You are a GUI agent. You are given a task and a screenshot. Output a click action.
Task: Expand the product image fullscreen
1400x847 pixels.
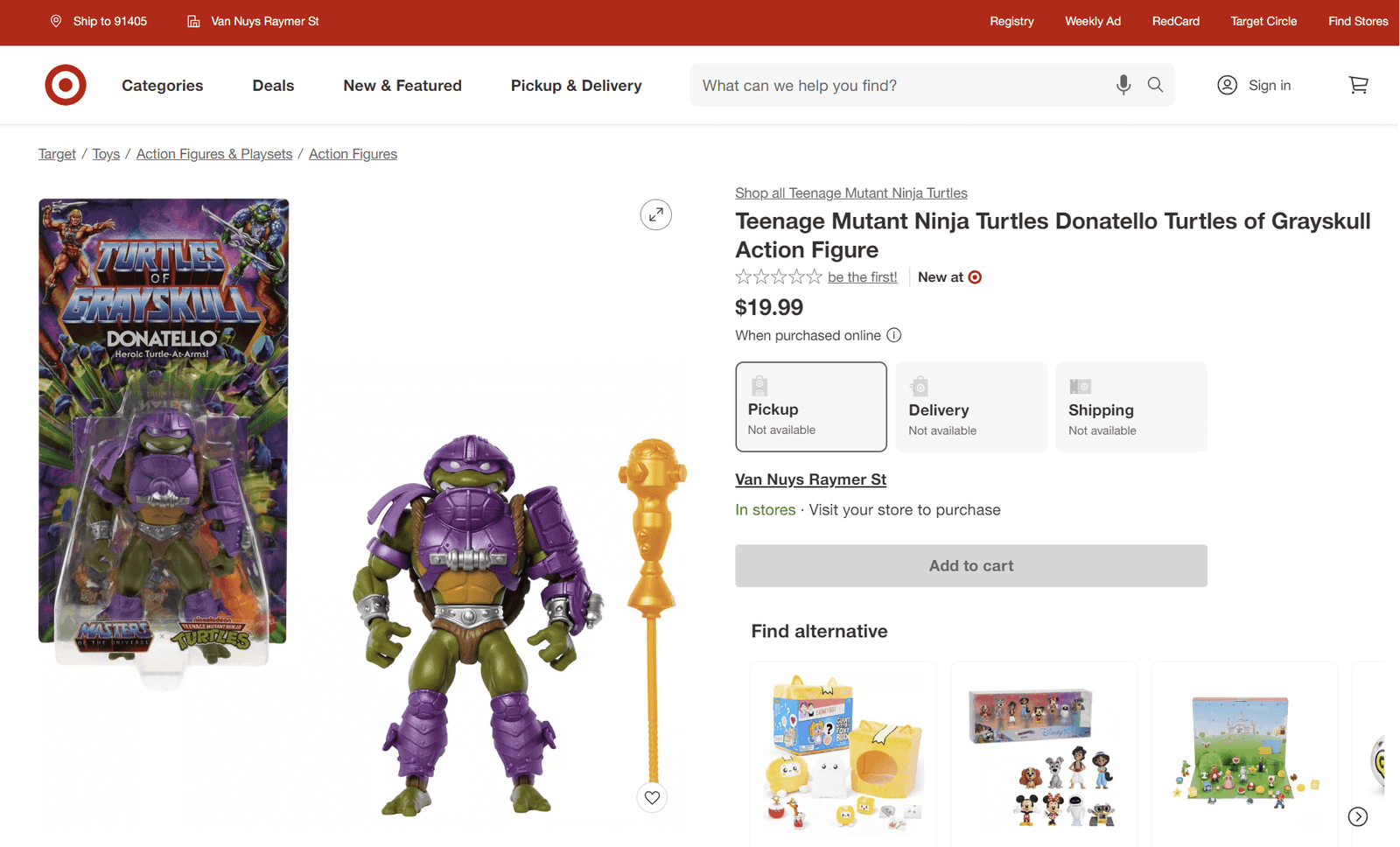click(655, 214)
